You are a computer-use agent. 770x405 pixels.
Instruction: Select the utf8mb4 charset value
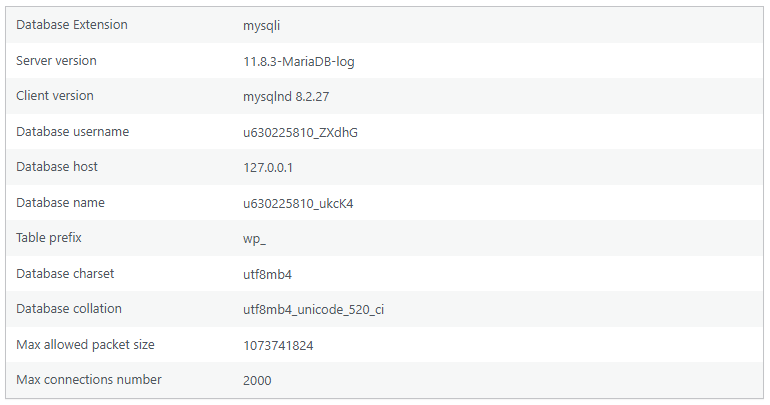[x=269, y=274]
